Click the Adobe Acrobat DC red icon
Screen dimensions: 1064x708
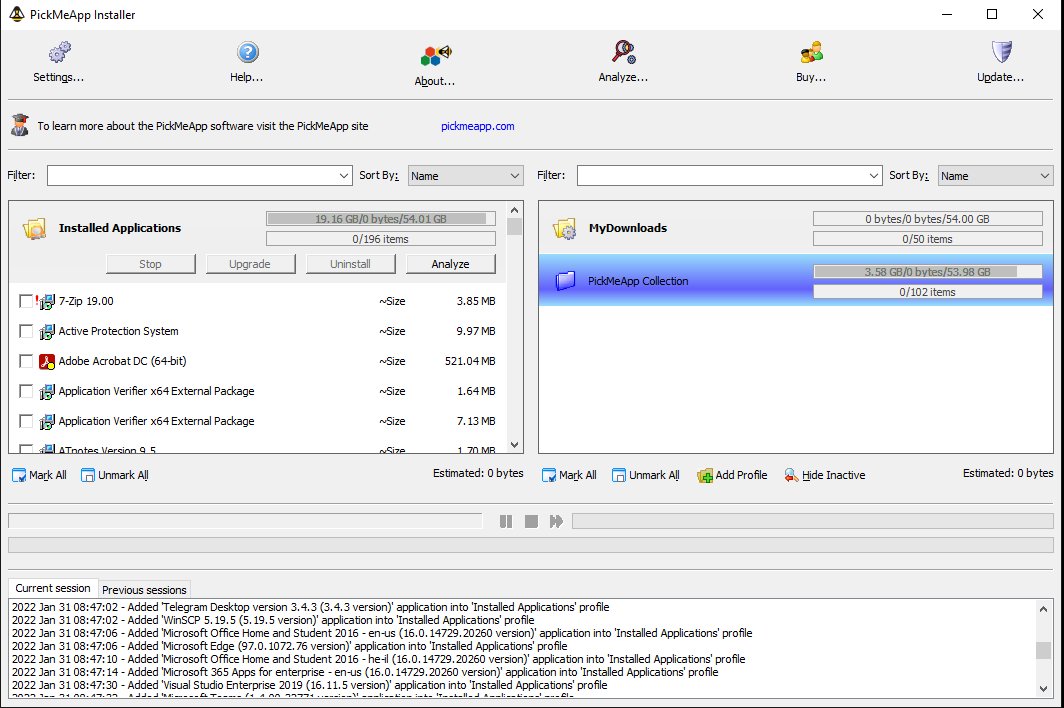point(46,361)
